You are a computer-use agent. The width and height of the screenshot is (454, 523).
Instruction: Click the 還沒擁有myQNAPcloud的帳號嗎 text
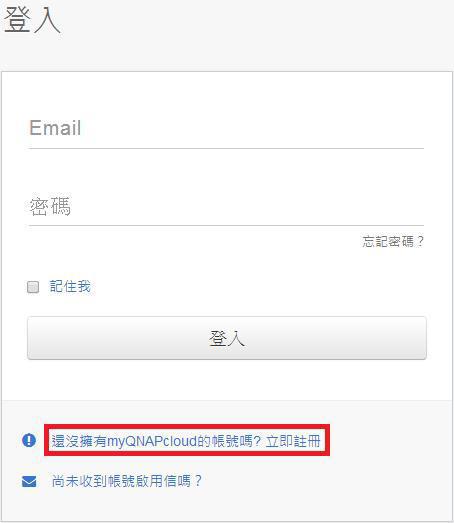(156, 441)
